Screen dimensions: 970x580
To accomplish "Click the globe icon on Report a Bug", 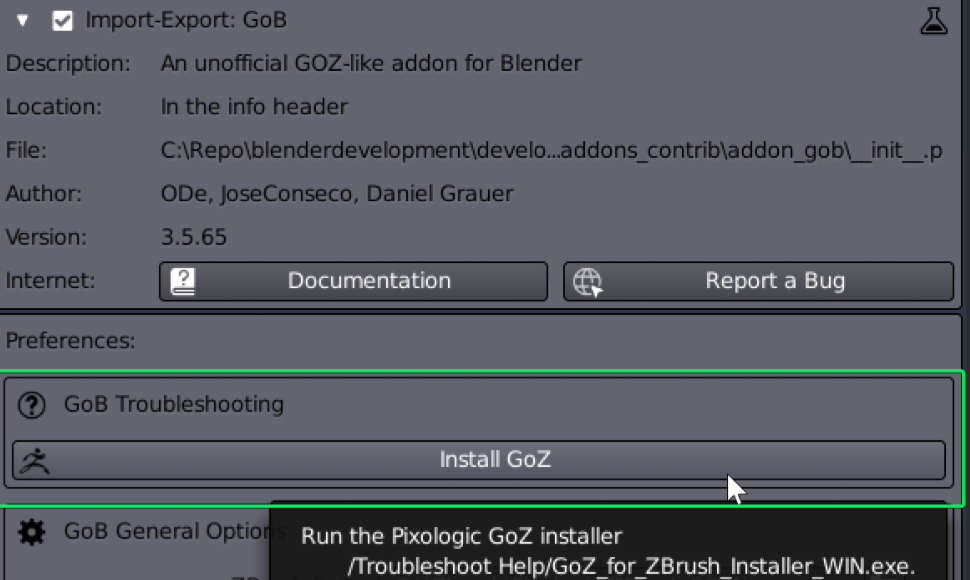I will [588, 280].
